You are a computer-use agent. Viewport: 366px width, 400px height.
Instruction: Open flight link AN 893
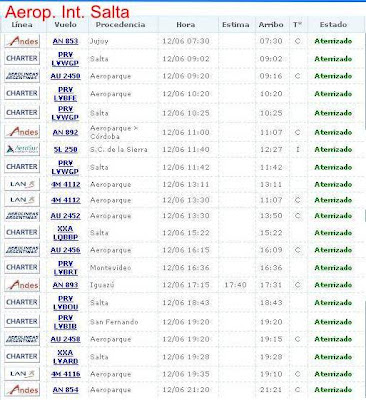[x=65, y=285]
